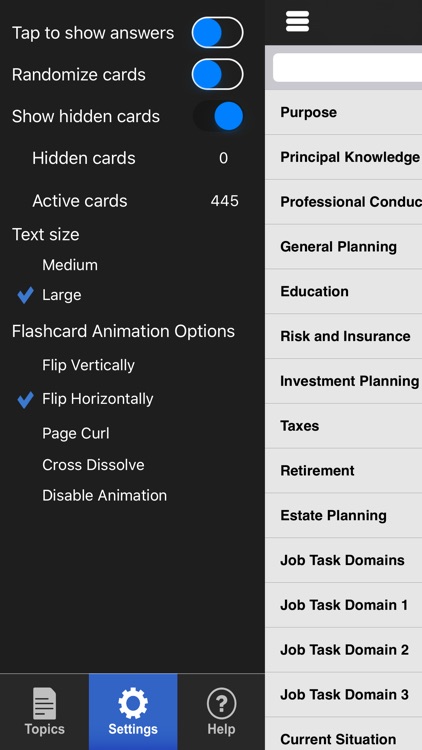Choose Medium text size

pos(70,265)
